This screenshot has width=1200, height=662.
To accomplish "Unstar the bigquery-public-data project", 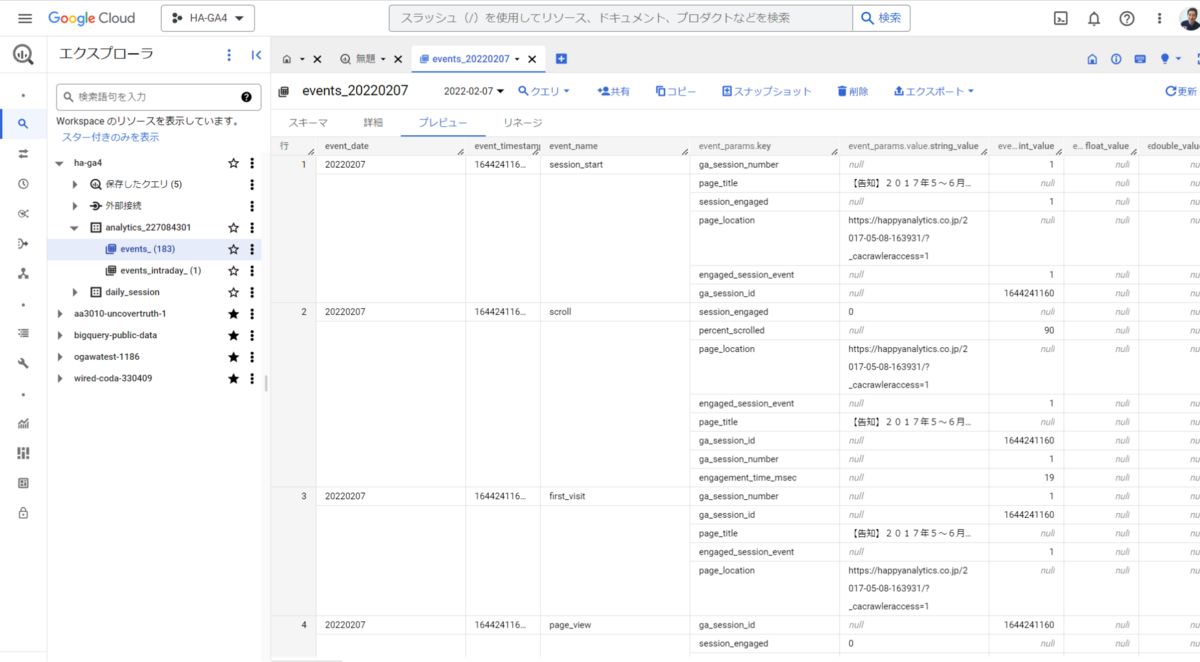I will click(233, 336).
